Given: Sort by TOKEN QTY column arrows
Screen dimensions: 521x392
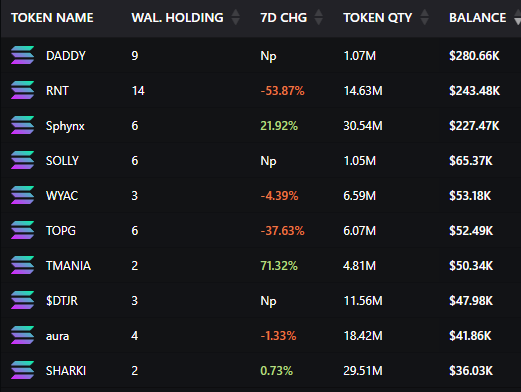Looking at the screenshot, I should 424,17.
